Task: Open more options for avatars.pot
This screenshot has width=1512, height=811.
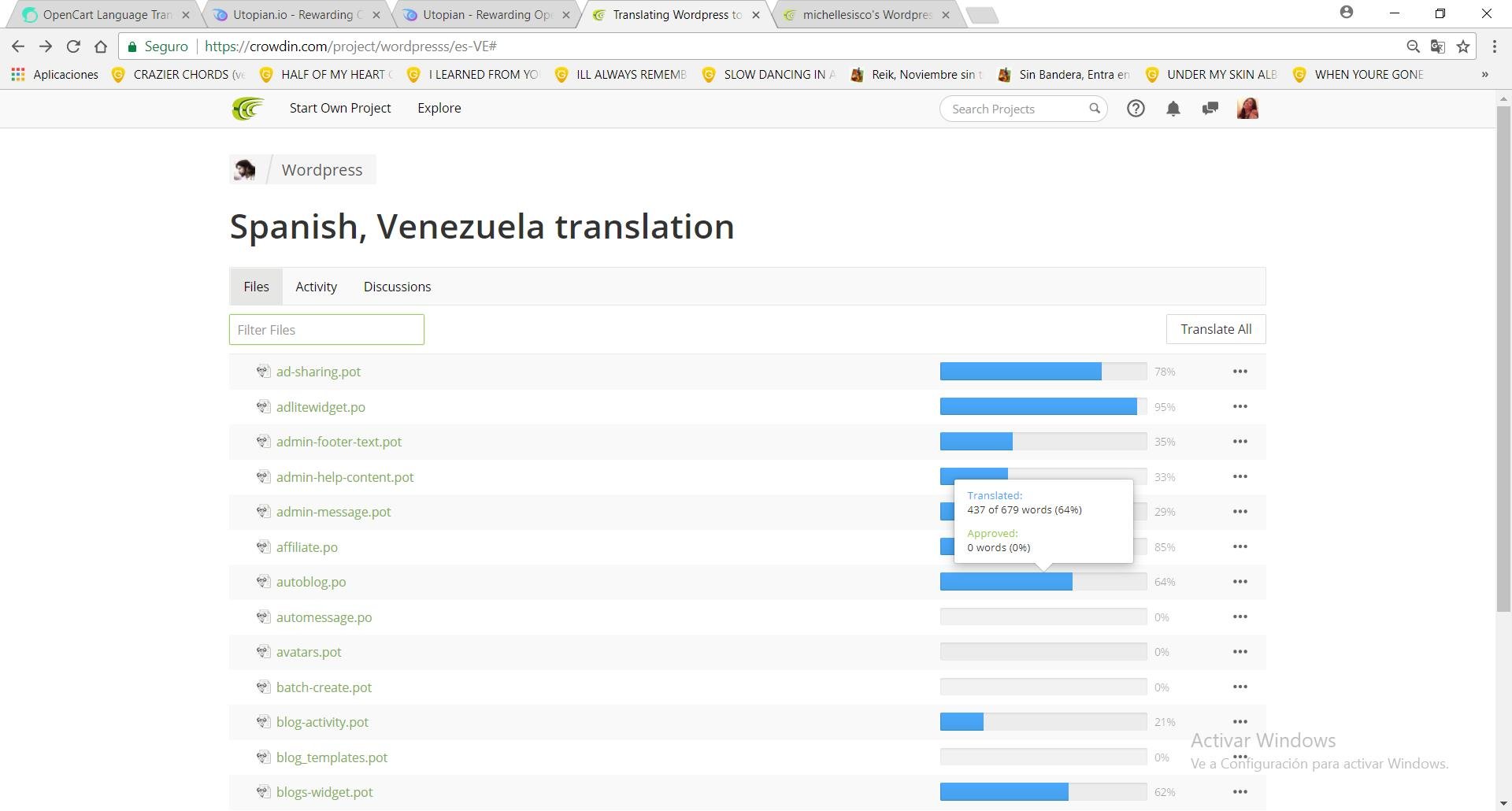Action: (1240, 651)
